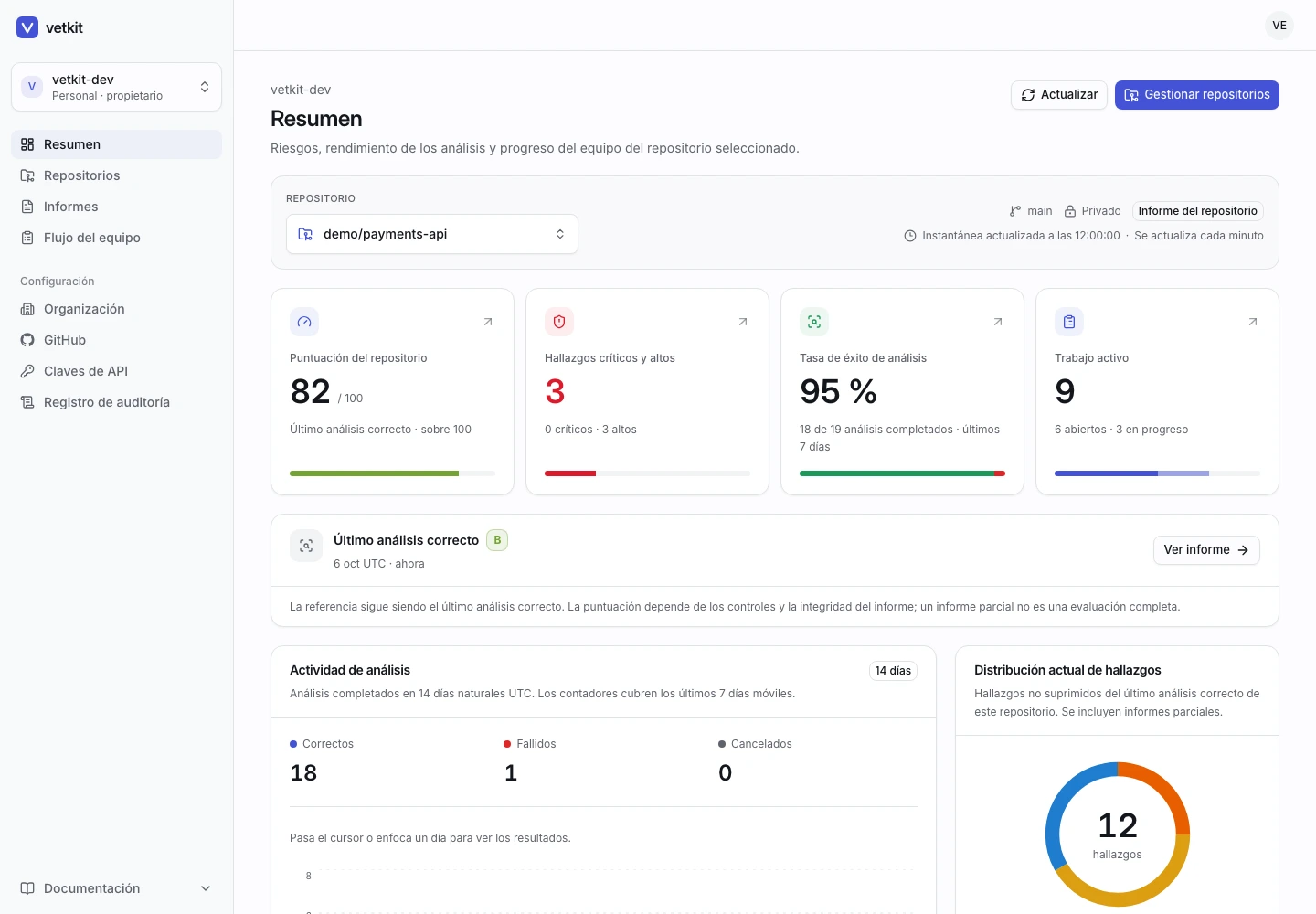Viewport: 1316px width, 914px height.
Task: Open the VE user avatar menu
Action: coord(1279,26)
